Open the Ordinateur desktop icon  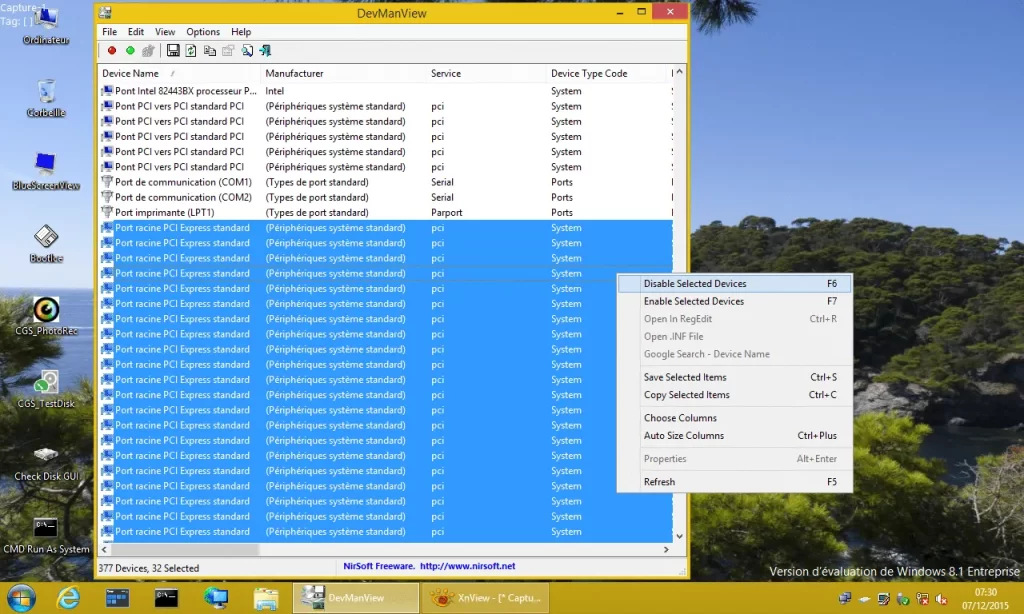[46, 25]
